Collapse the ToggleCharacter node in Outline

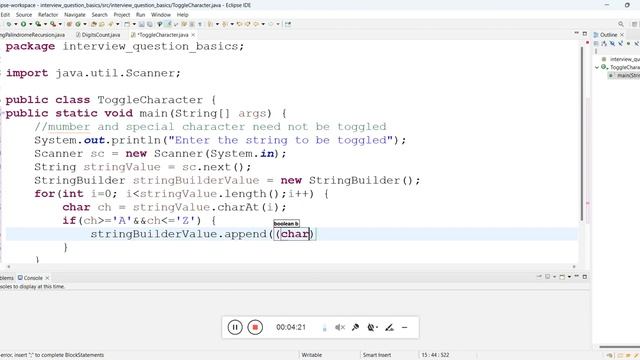pyautogui.click(x=597, y=67)
